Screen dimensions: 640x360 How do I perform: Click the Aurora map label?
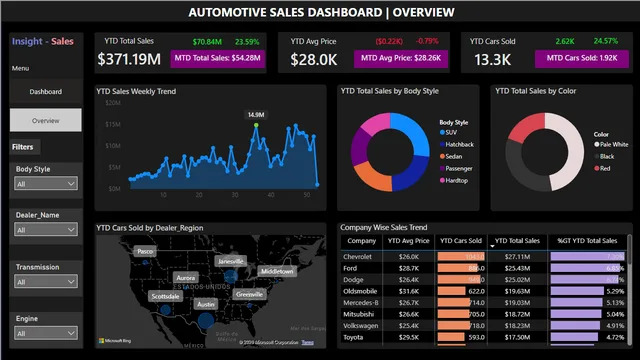186,278
